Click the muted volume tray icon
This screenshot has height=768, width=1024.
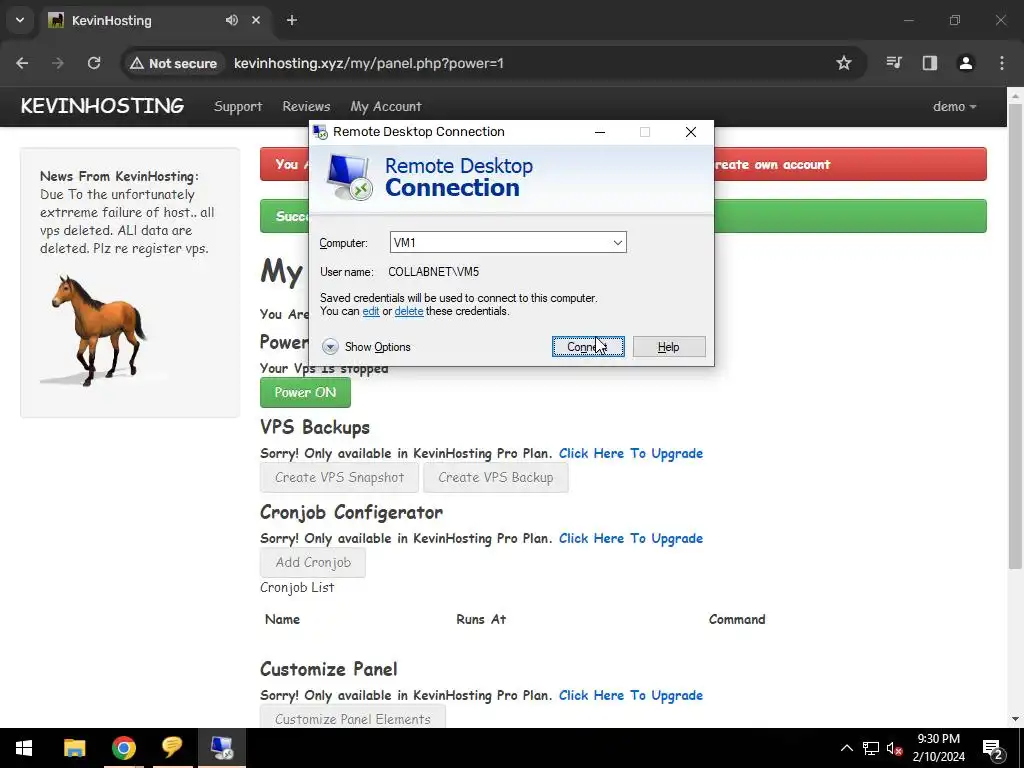(x=894, y=748)
